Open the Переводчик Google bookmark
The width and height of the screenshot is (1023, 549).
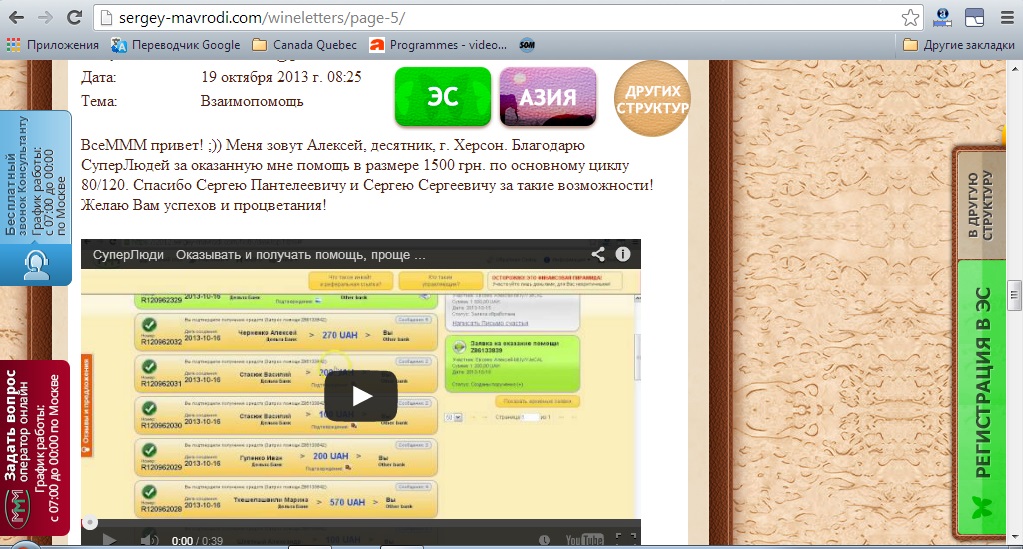tap(176, 45)
